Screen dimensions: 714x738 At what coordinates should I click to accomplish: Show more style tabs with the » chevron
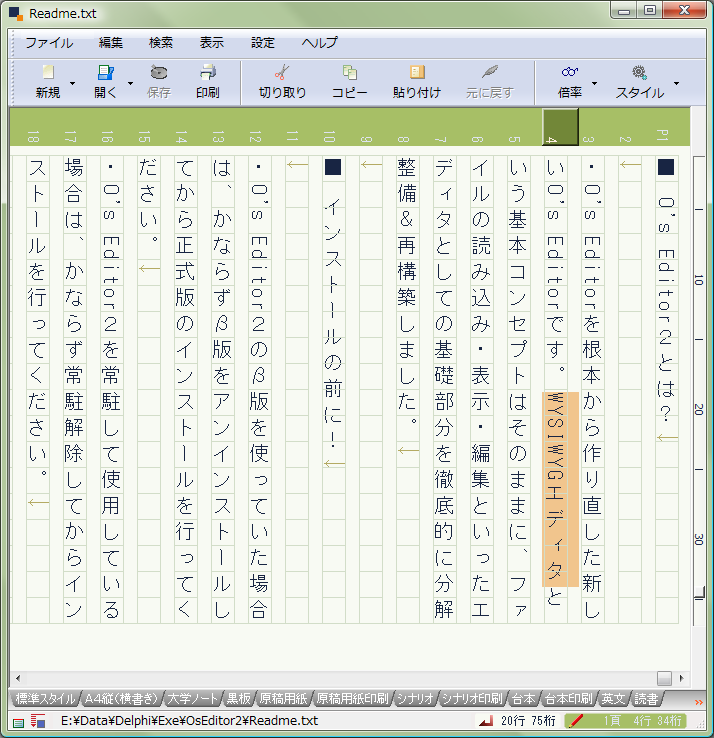coord(699,702)
